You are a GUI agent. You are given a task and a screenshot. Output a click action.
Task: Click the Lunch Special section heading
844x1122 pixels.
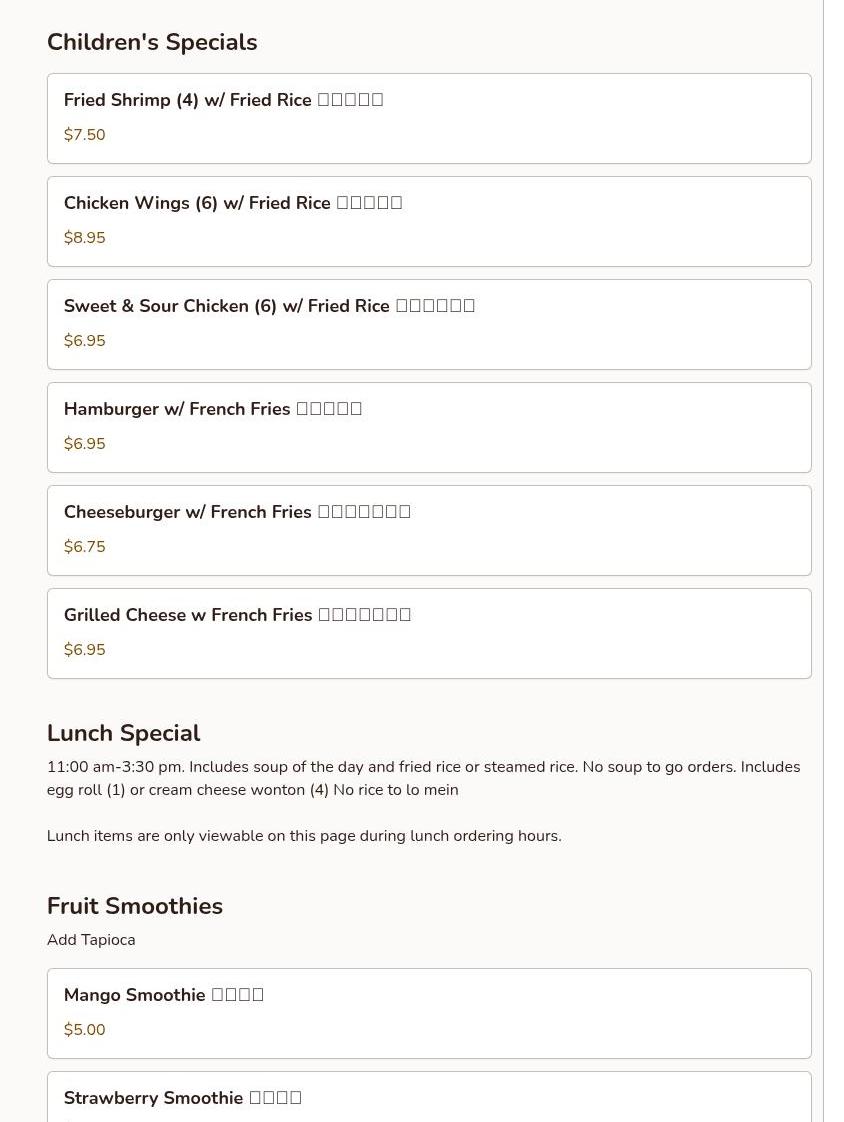pyautogui.click(x=124, y=733)
